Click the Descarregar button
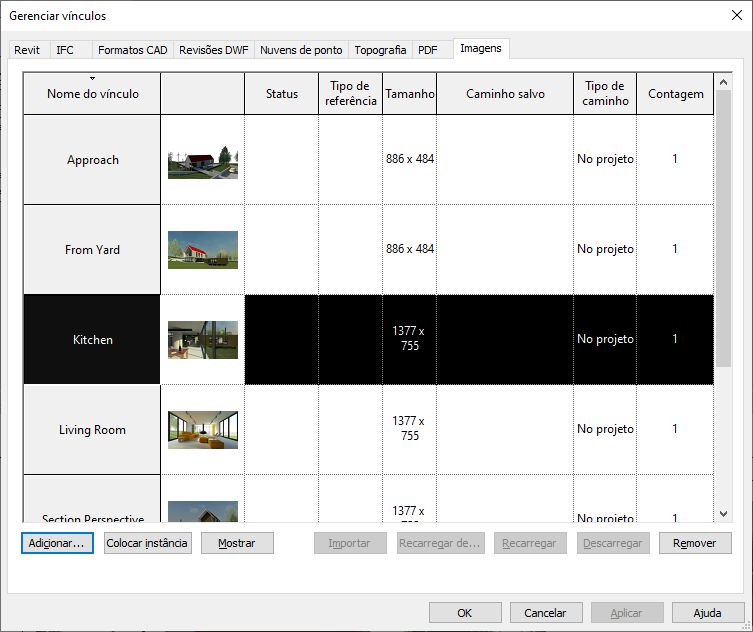 point(613,543)
